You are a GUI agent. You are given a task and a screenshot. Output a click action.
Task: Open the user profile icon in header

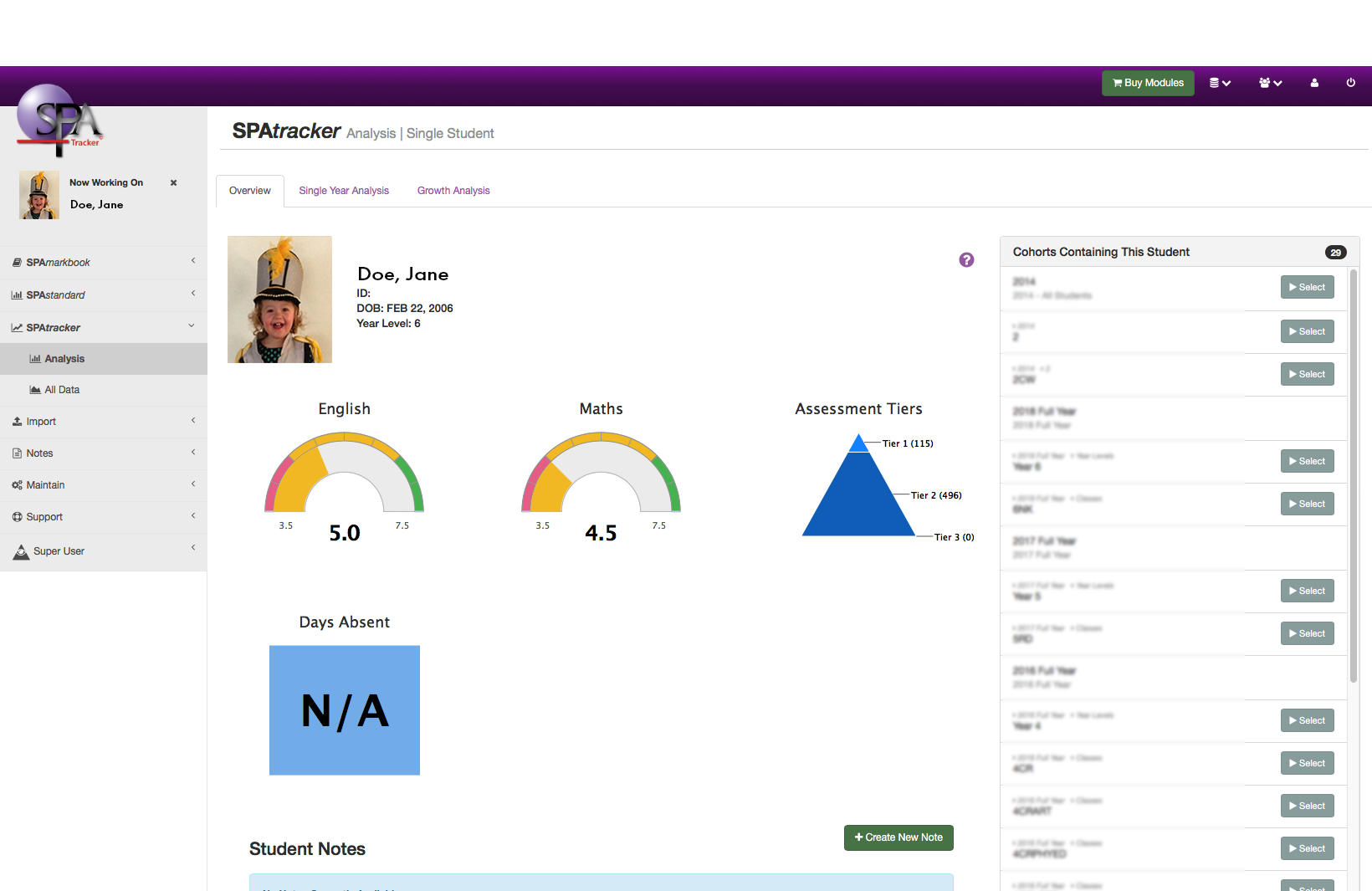pos(1314,83)
